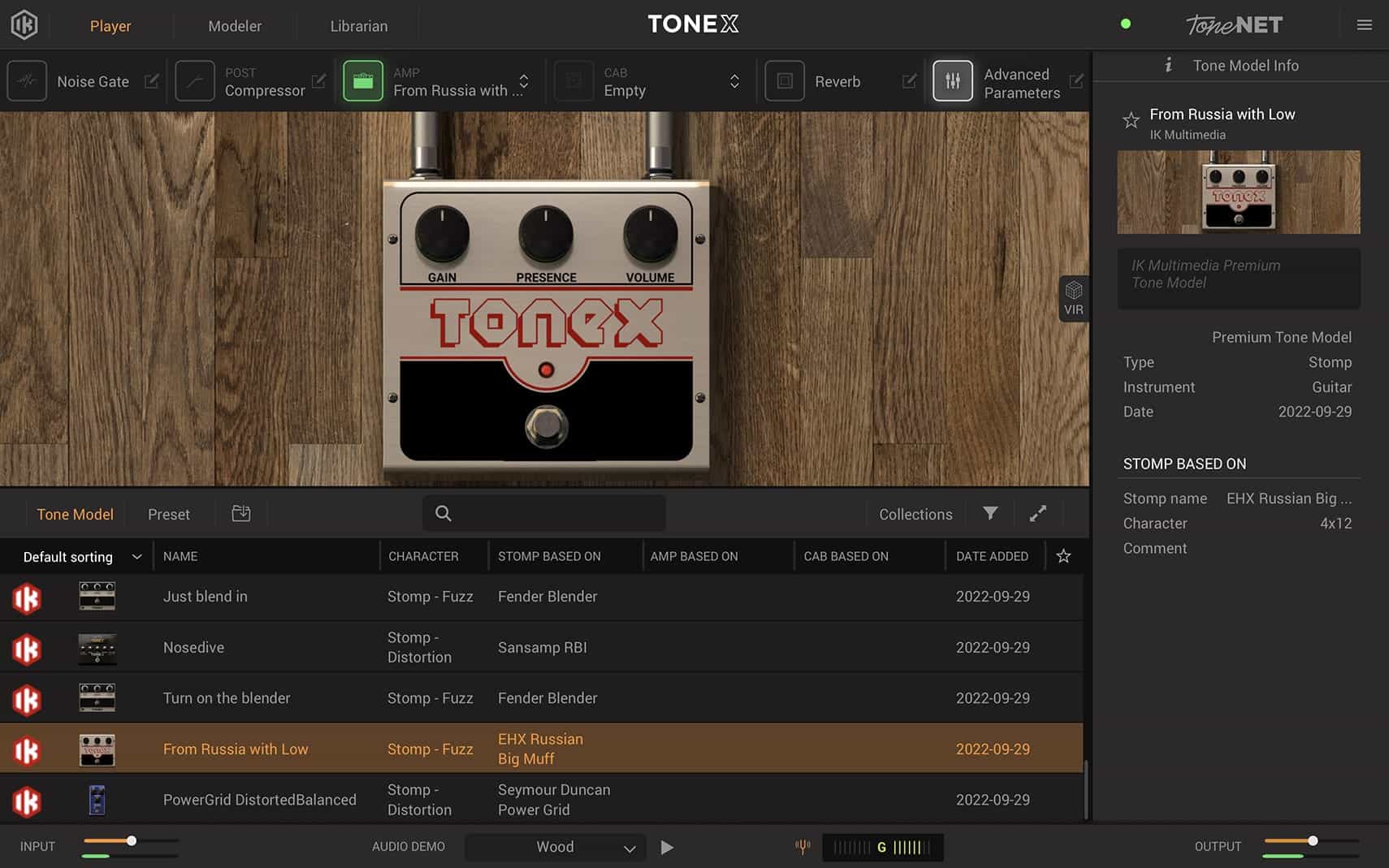1389x868 pixels.
Task: Click the Advanced Parameters sliders icon
Action: (953, 81)
